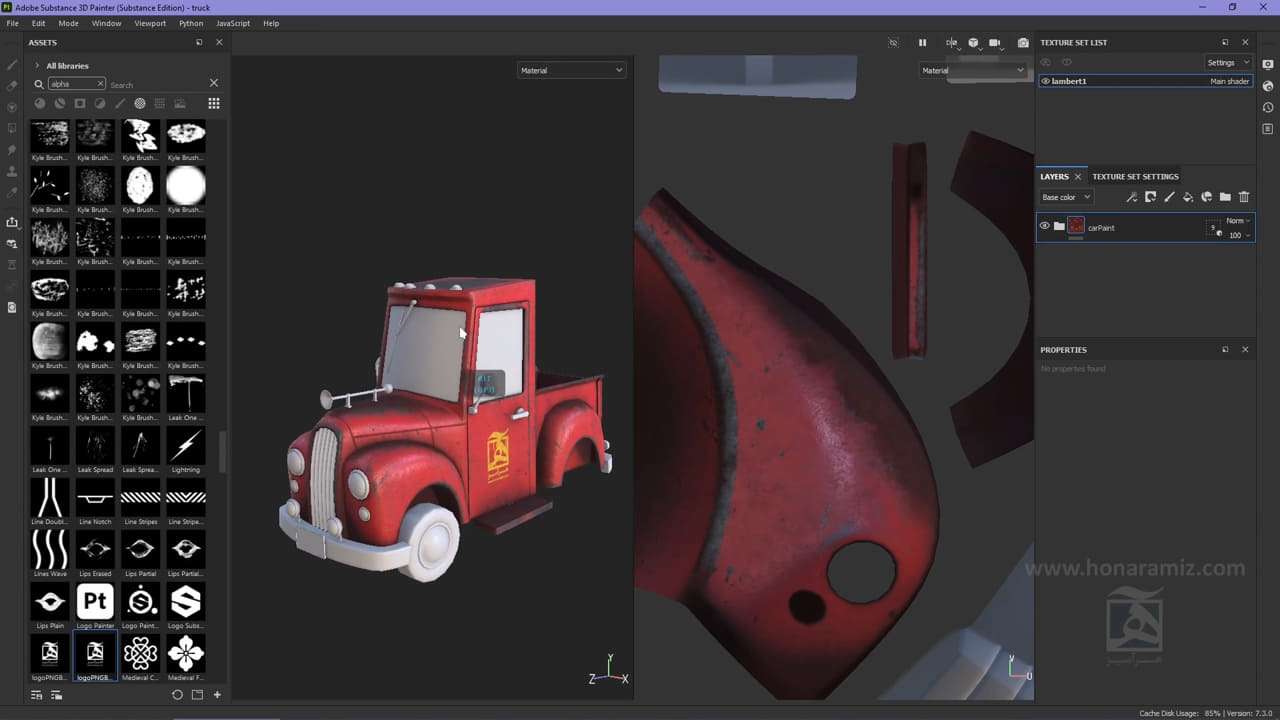The image size is (1280, 720).
Task: Select the Polygon fill tool in left toolbar
Action: click(x=12, y=128)
